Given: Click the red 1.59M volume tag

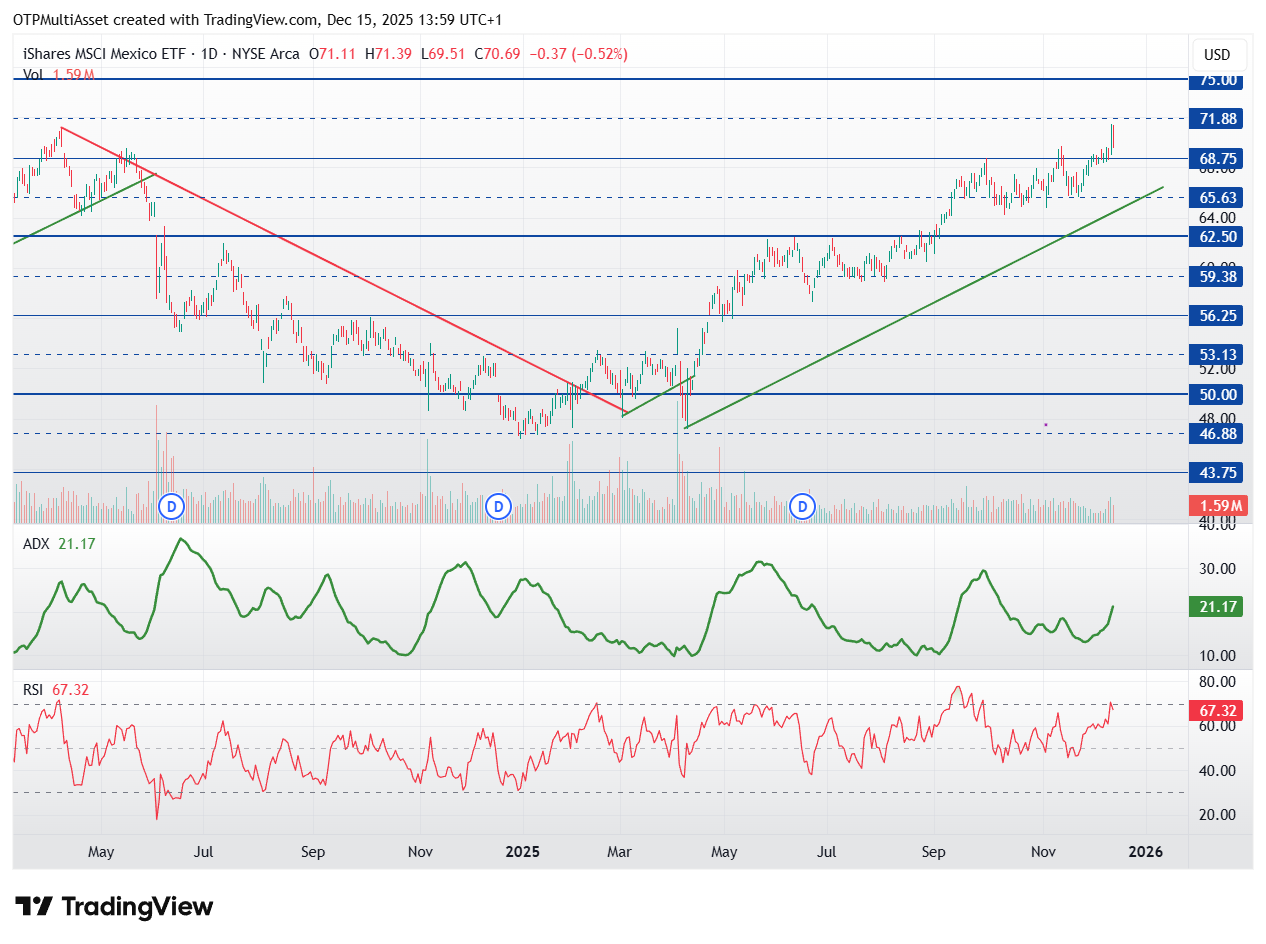Looking at the screenshot, I should tap(1216, 506).
